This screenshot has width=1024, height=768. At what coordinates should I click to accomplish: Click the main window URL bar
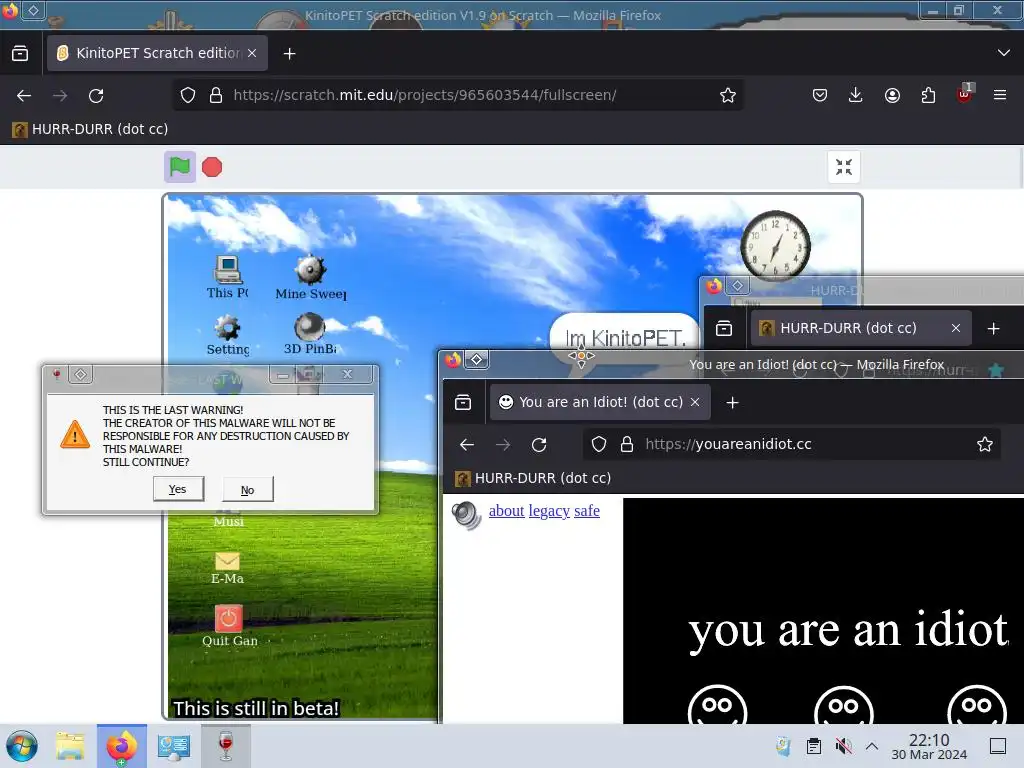pyautogui.click(x=457, y=95)
